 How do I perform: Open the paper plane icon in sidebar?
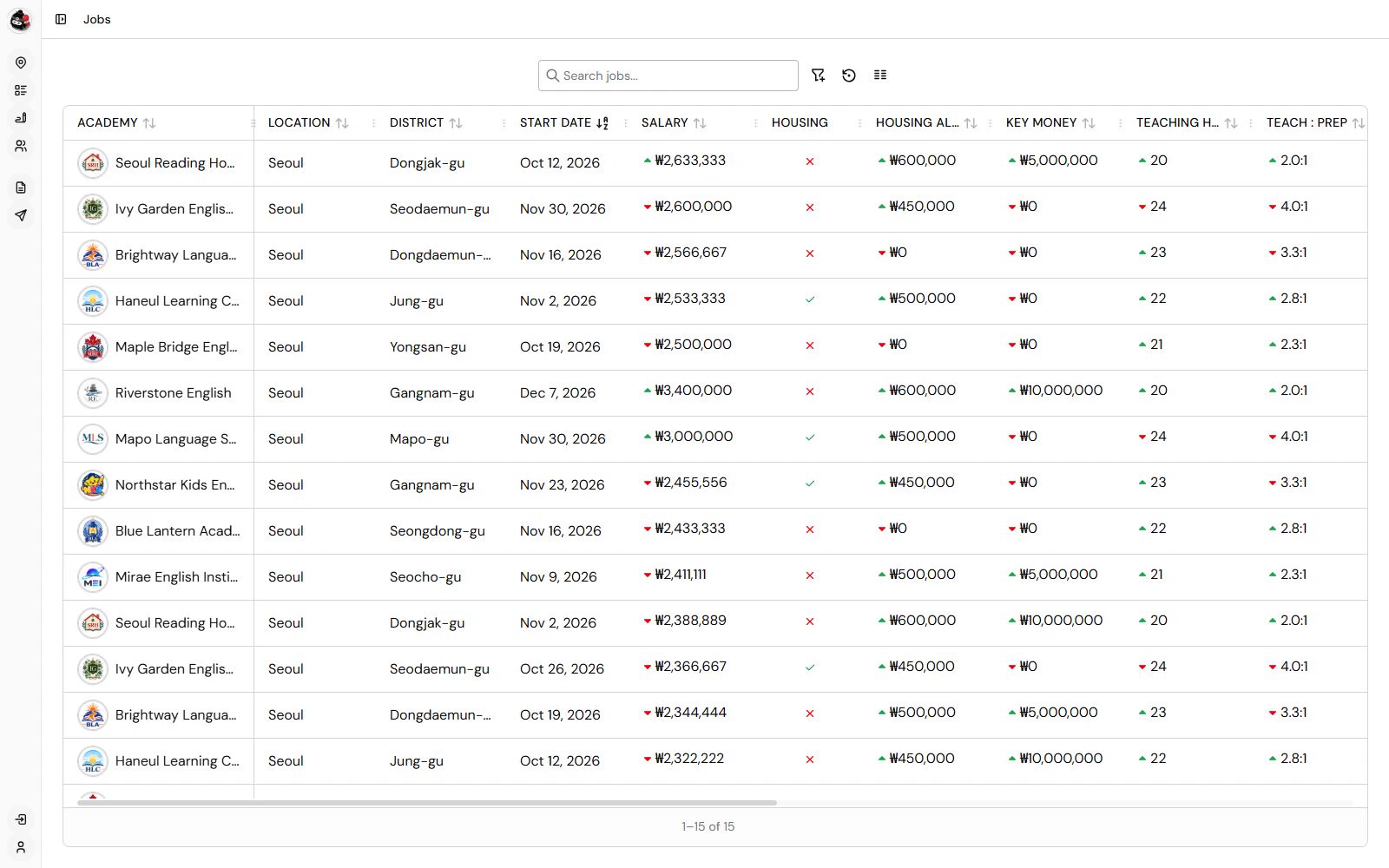21,215
